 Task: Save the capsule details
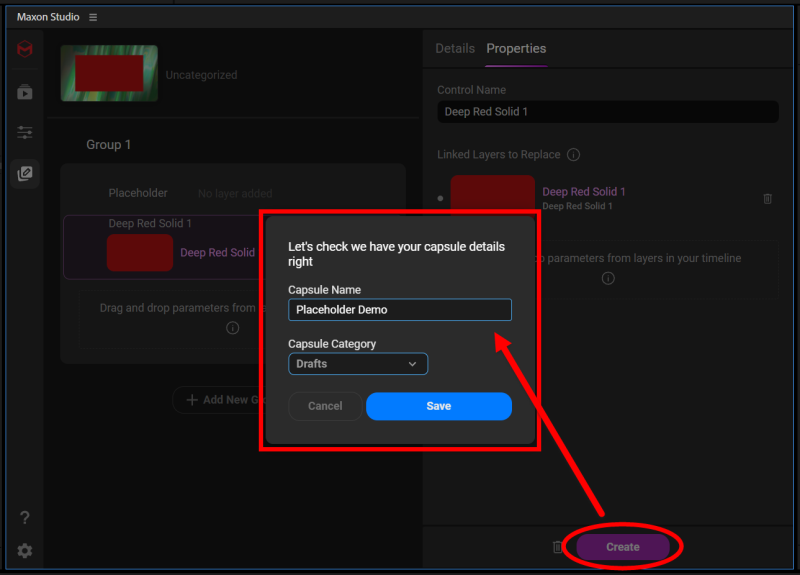[x=439, y=406]
